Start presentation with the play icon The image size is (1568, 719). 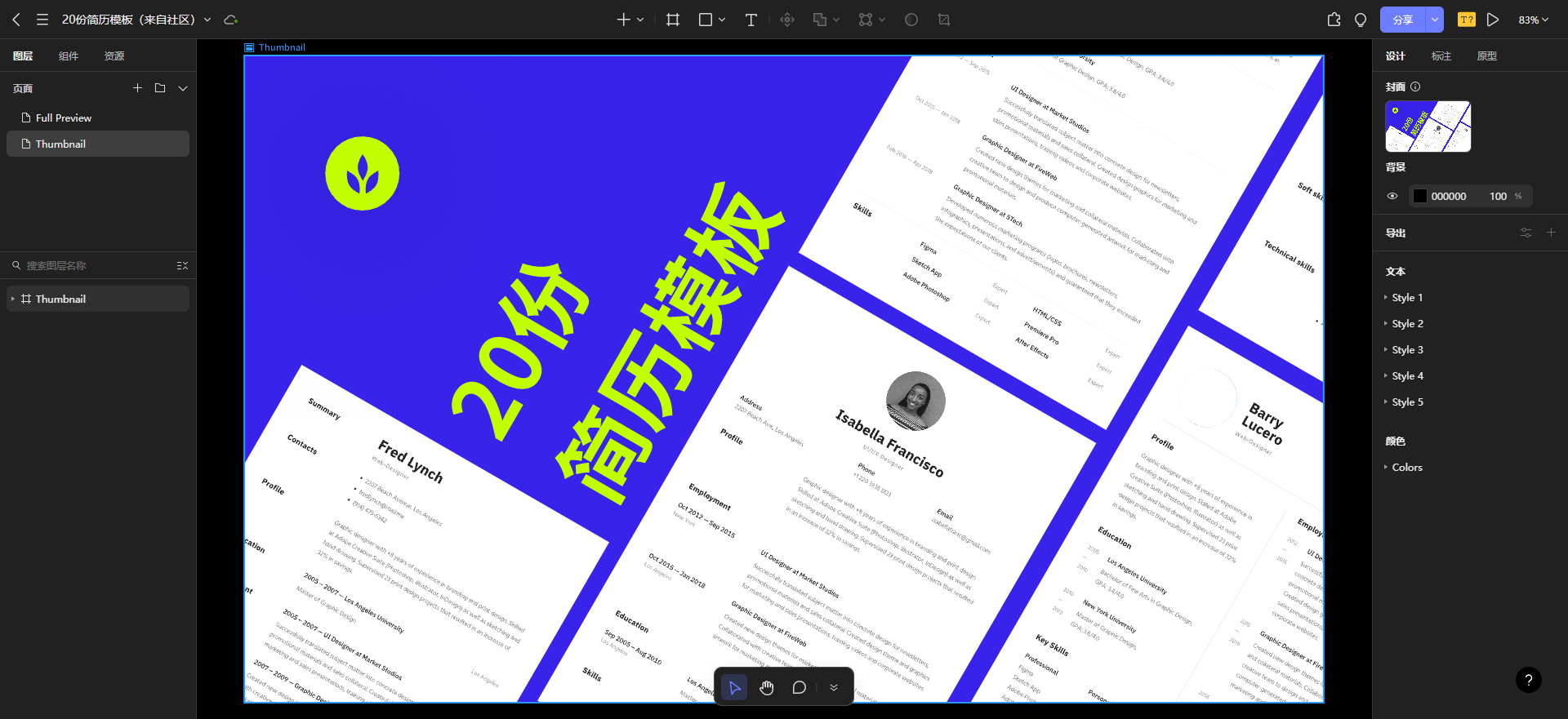click(x=1493, y=20)
